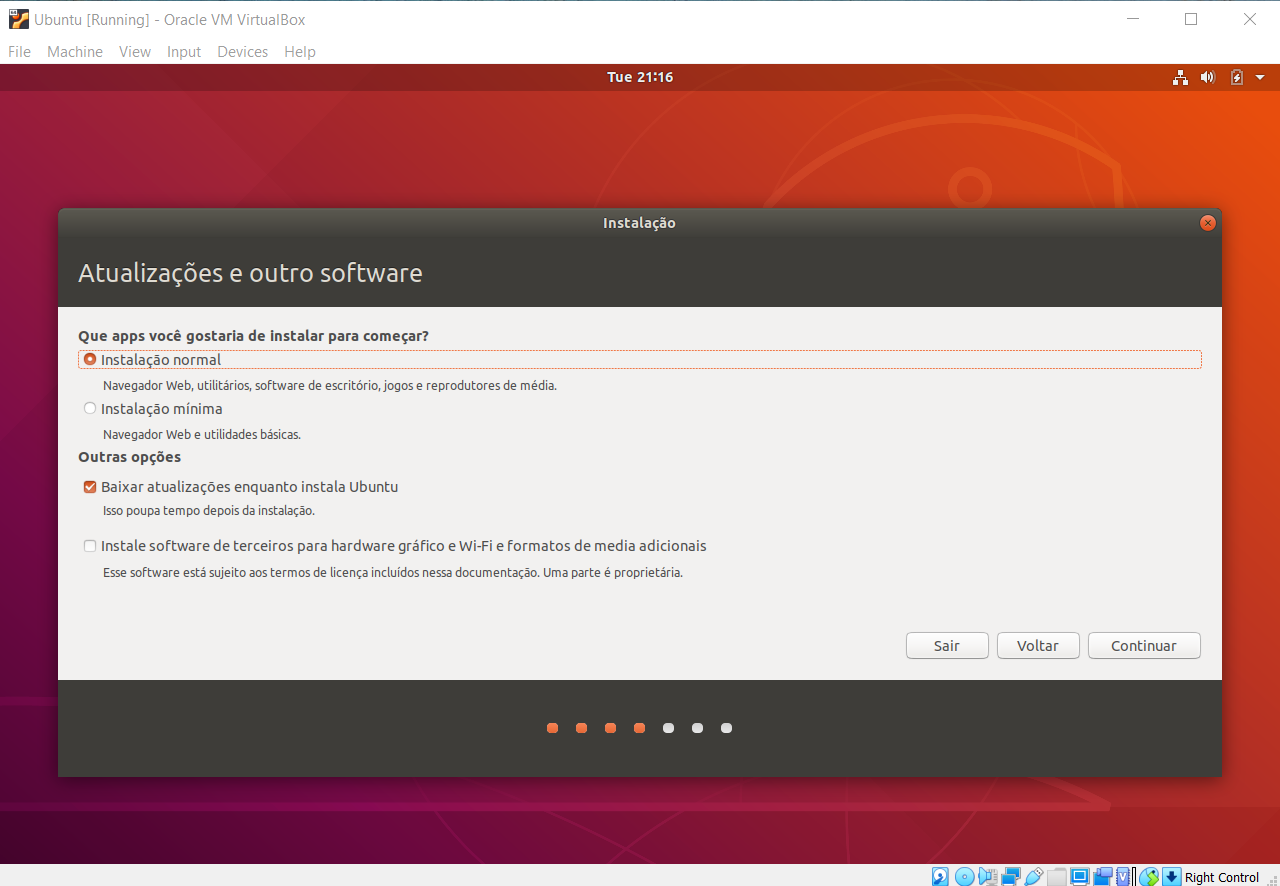Click the 'Isso poupa tempo depois da instalação.' text

click(x=209, y=510)
